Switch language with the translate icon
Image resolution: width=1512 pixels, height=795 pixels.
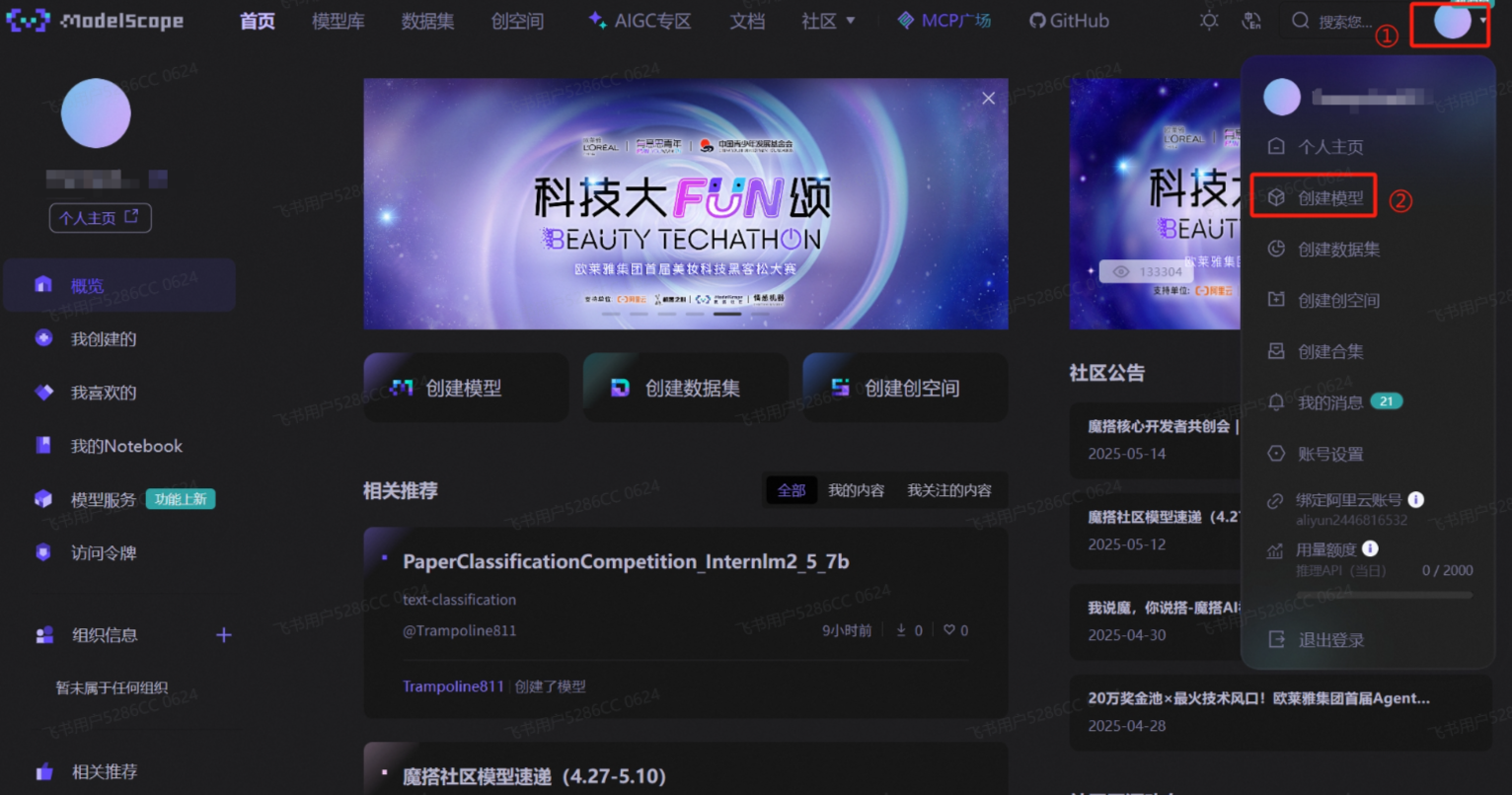pyautogui.click(x=1252, y=21)
